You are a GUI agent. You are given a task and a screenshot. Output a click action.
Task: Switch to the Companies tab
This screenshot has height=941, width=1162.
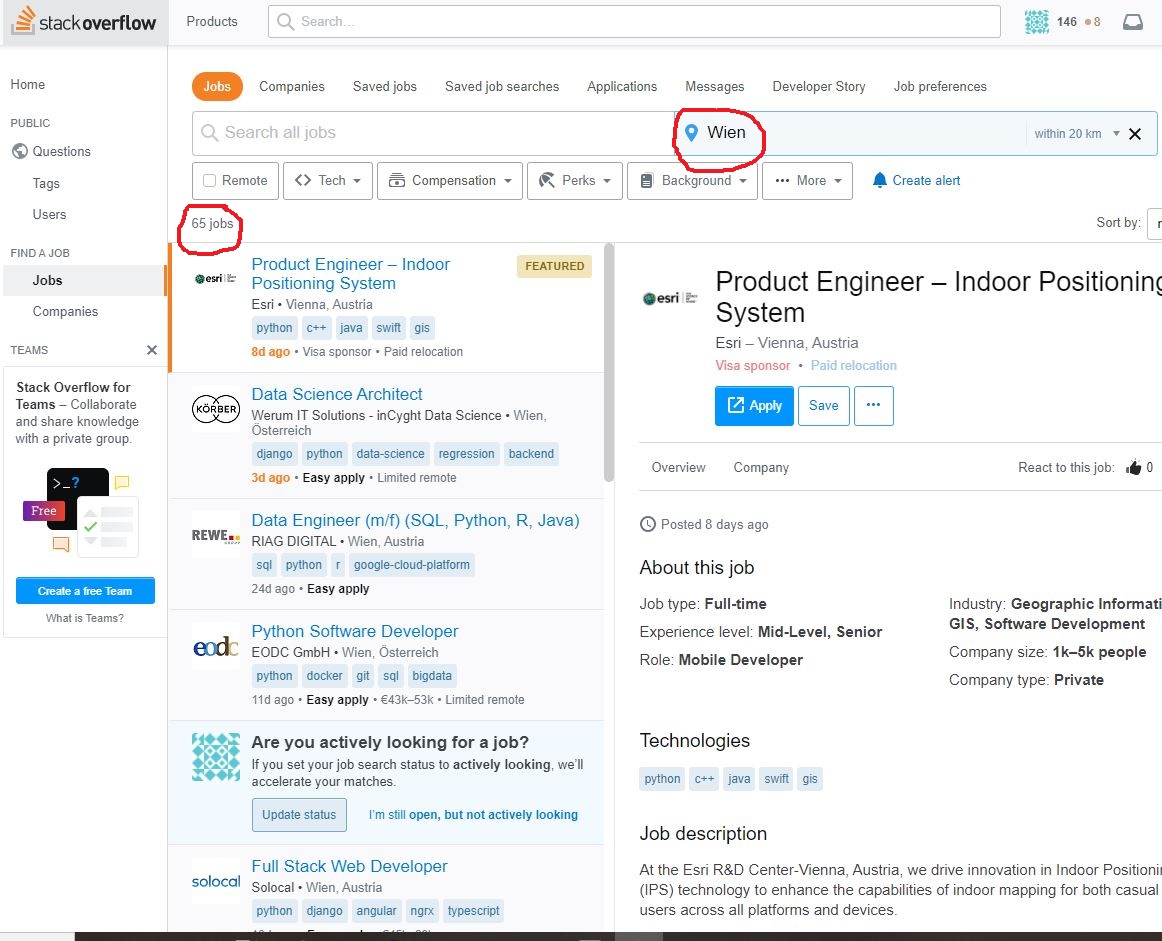[291, 87]
